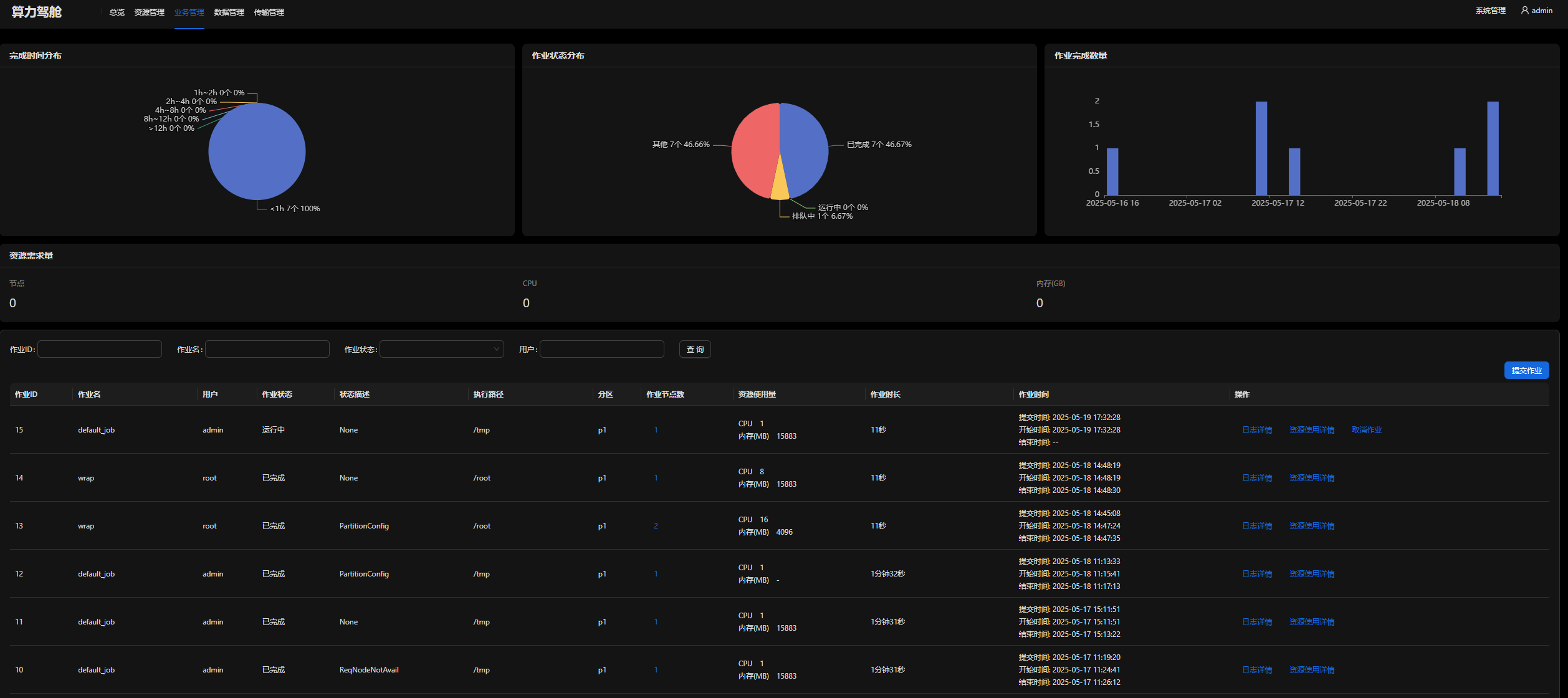Click 取消作业 for job 15
This screenshot has width=1568, height=698.
pos(1367,430)
